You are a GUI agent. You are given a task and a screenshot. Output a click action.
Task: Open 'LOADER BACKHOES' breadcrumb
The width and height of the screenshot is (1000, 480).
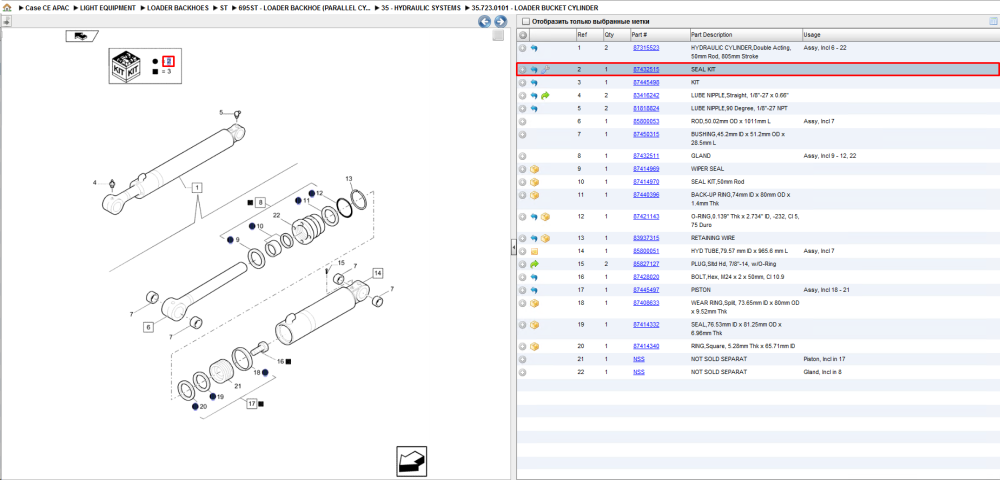[178, 8]
